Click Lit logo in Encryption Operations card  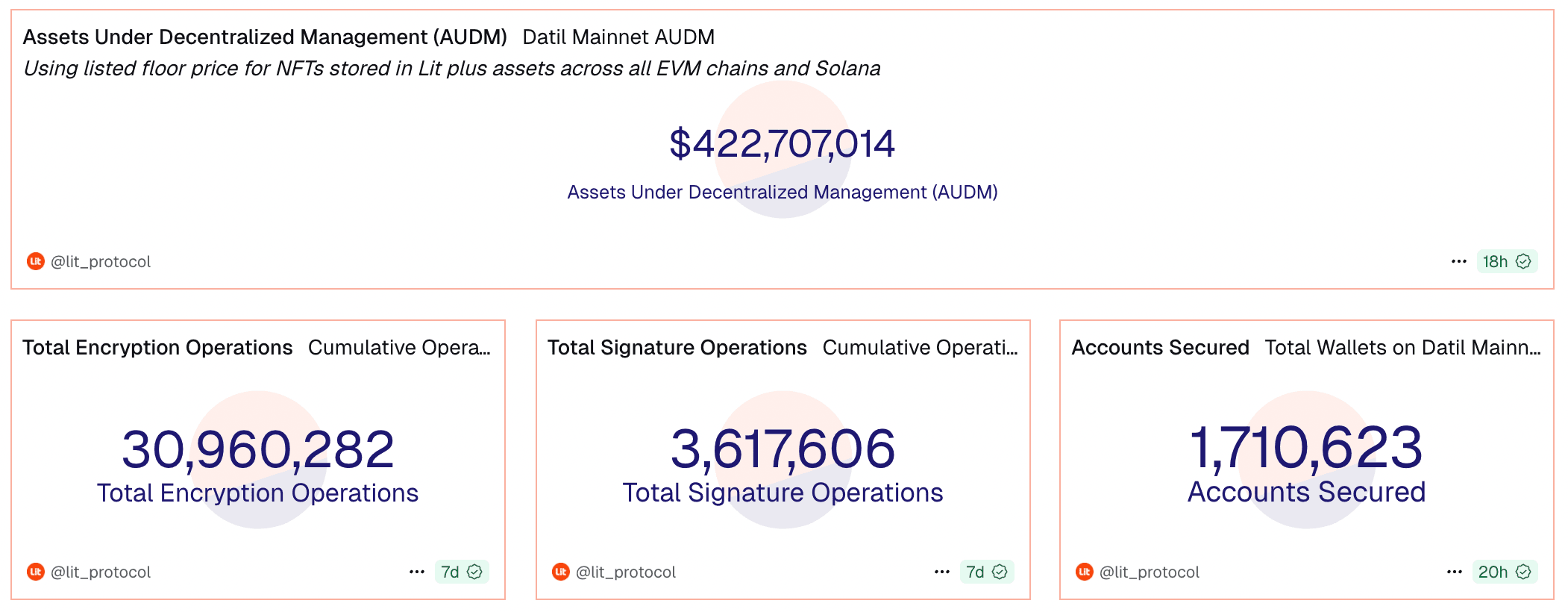click(35, 572)
